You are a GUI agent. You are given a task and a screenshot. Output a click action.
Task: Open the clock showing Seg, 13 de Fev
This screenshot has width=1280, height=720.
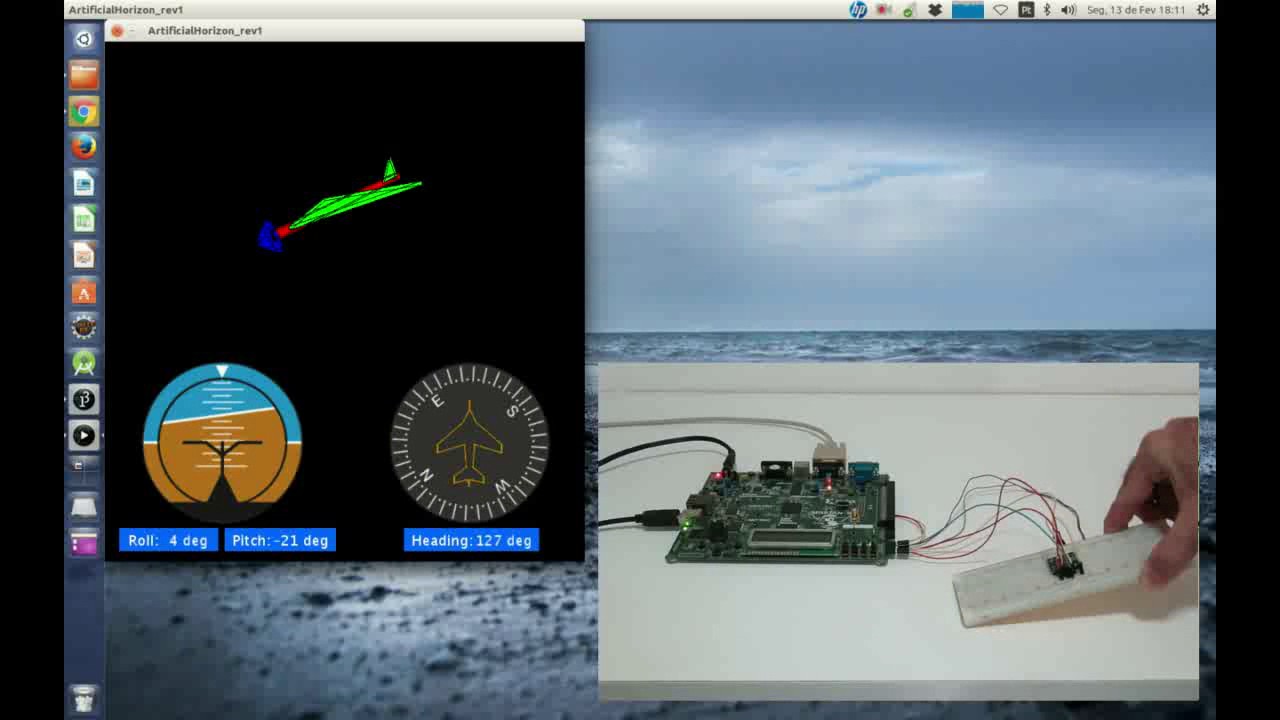(1136, 10)
